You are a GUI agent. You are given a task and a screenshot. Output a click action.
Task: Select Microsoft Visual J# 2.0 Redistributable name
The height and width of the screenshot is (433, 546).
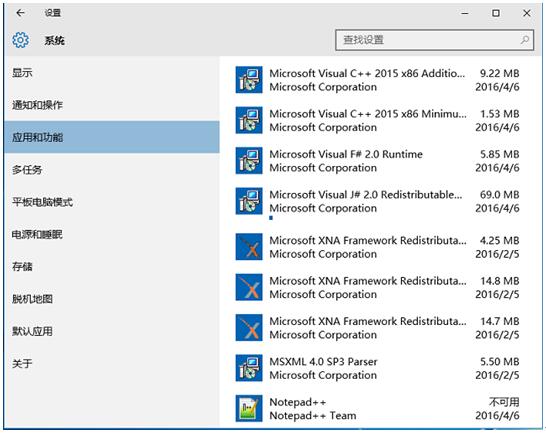tap(366, 195)
